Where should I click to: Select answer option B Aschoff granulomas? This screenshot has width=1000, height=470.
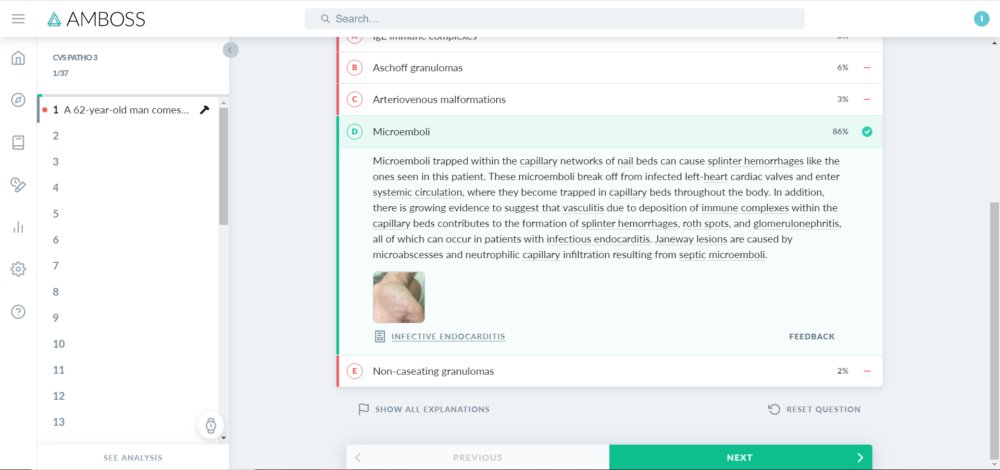pos(610,68)
